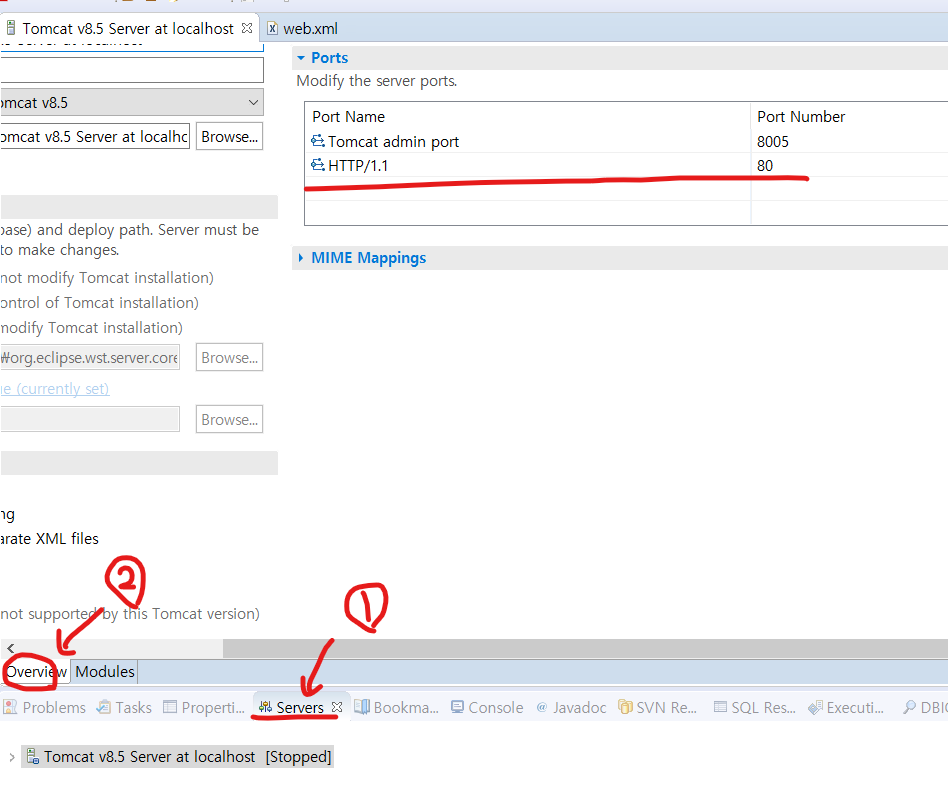The height and width of the screenshot is (785, 948).
Task: Click the port number 80 cell
Action: click(765, 166)
